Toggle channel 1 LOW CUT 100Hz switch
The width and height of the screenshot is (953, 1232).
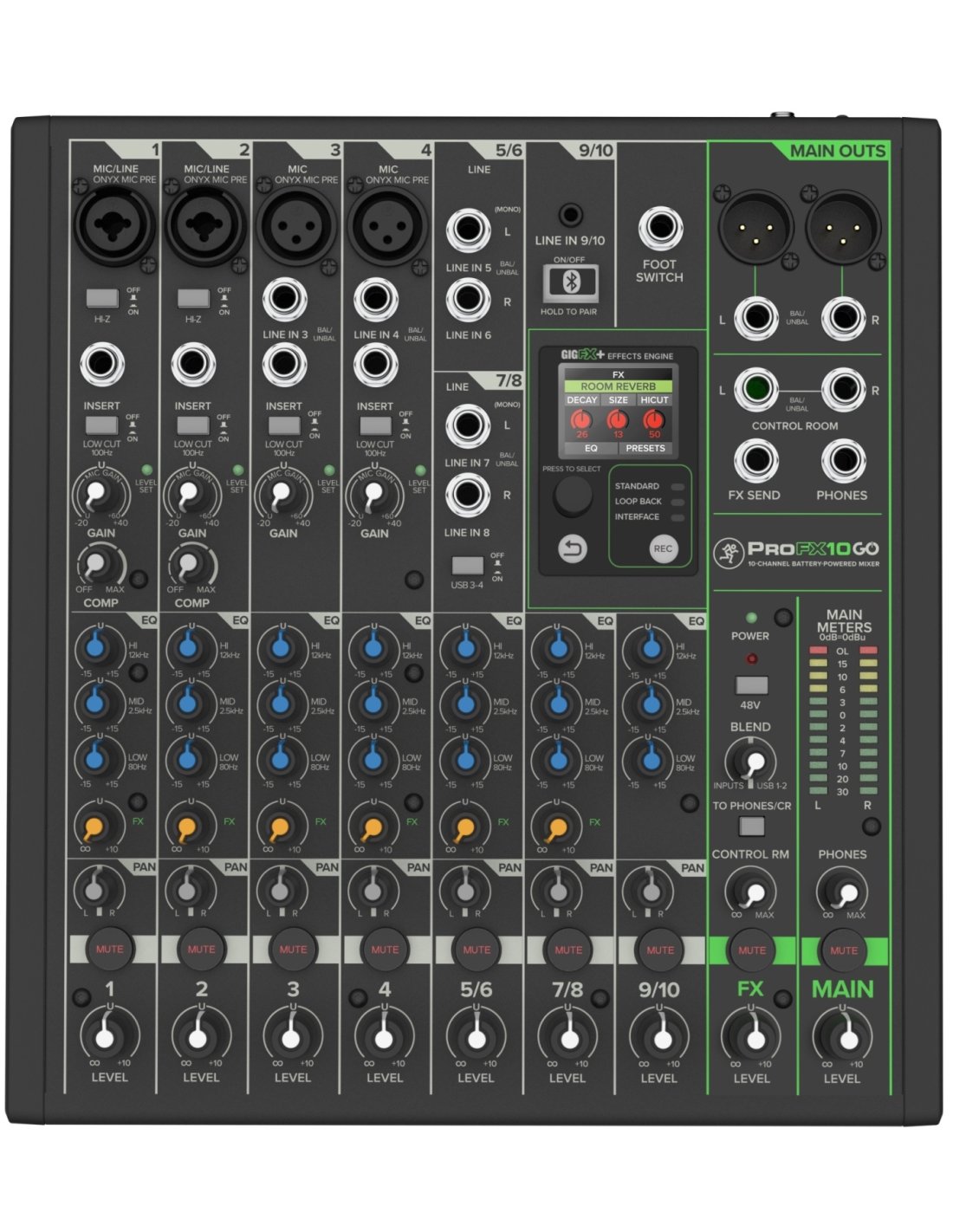click(101, 425)
